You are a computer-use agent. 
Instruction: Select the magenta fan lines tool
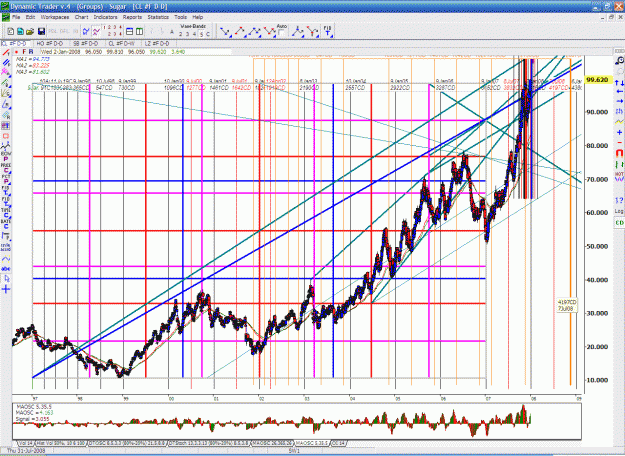[6, 72]
